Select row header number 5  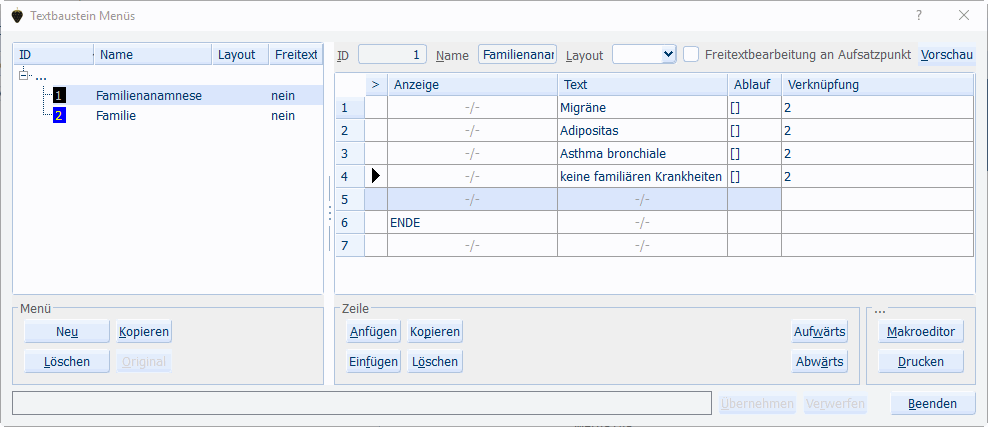pos(350,199)
